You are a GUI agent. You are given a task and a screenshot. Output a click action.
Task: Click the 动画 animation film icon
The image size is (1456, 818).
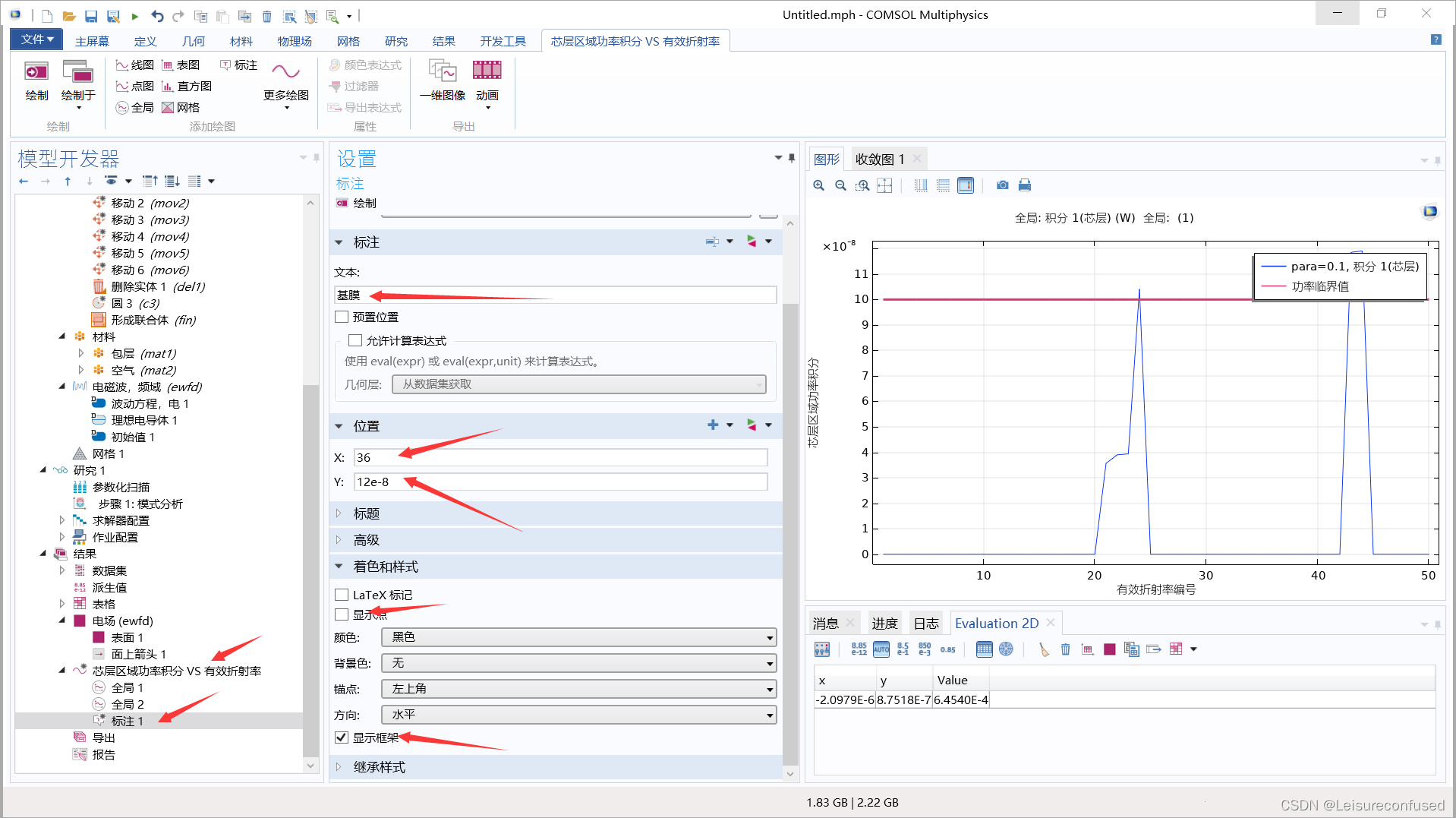[487, 84]
